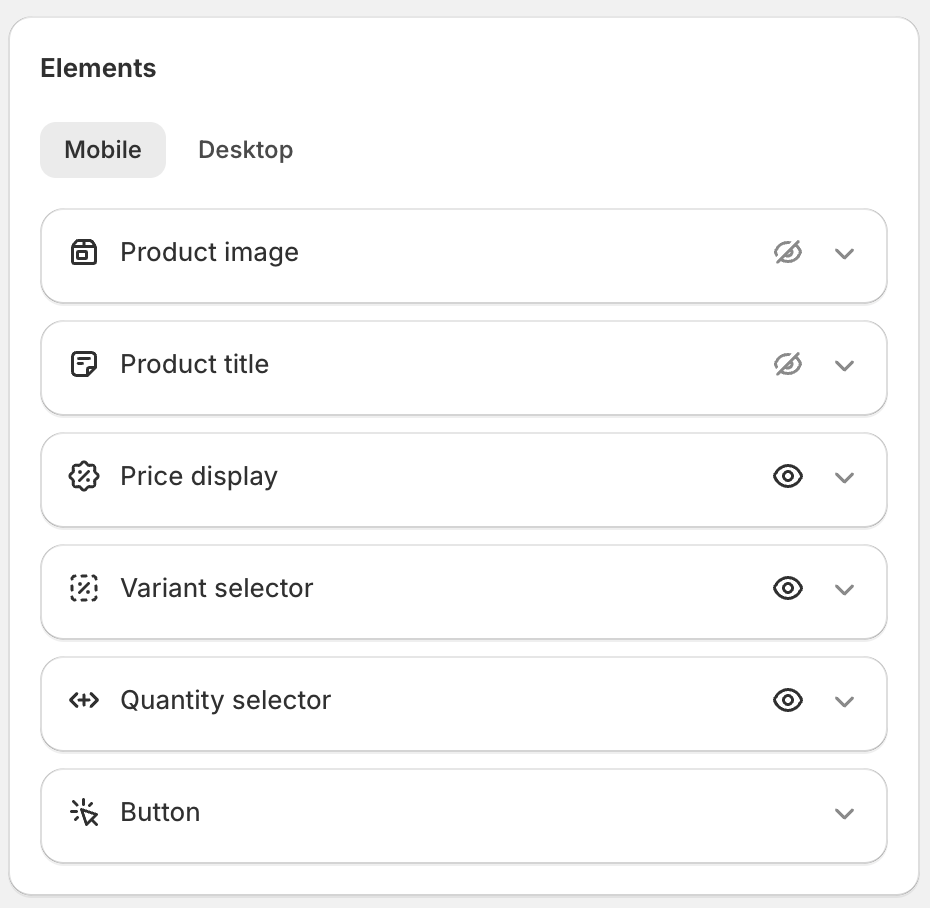Expand the Price display settings chevron
Viewport: 930px width, 908px height.
(844, 478)
